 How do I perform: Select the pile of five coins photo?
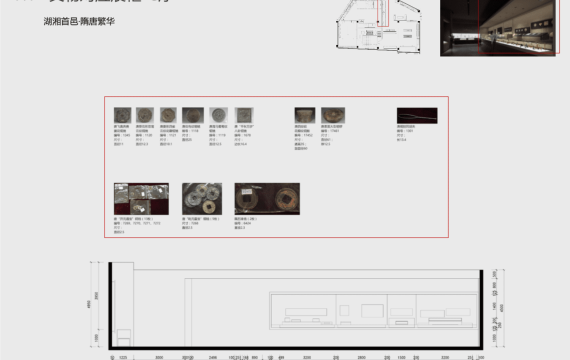coord(202,199)
